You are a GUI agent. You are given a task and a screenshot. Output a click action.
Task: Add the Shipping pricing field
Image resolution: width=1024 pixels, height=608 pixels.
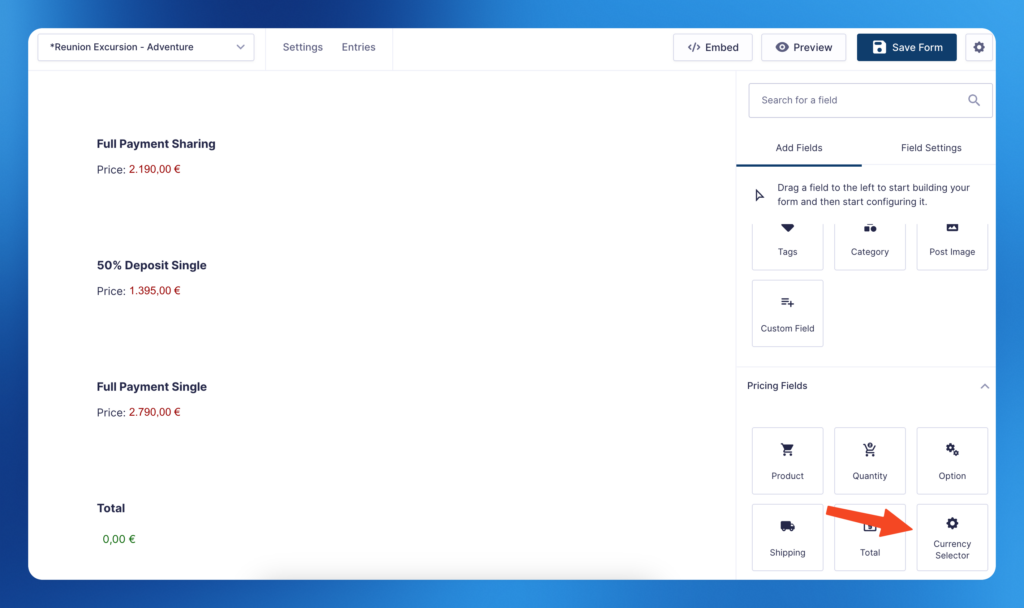tap(787, 537)
